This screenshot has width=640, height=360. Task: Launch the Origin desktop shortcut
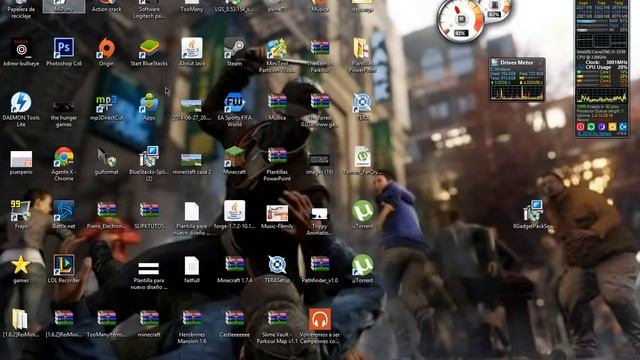[106, 48]
